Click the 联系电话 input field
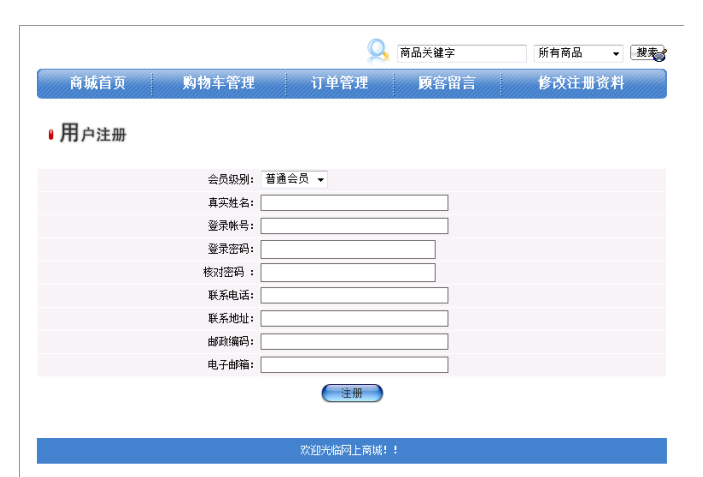Viewport: 703px width, 477px height. point(354,295)
